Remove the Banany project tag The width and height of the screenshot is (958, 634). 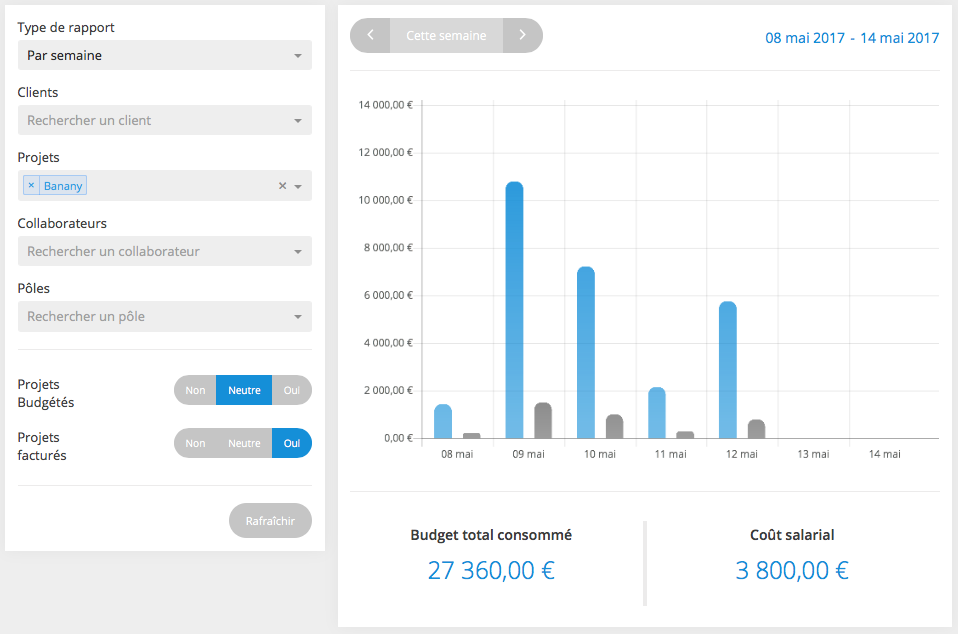(31, 185)
